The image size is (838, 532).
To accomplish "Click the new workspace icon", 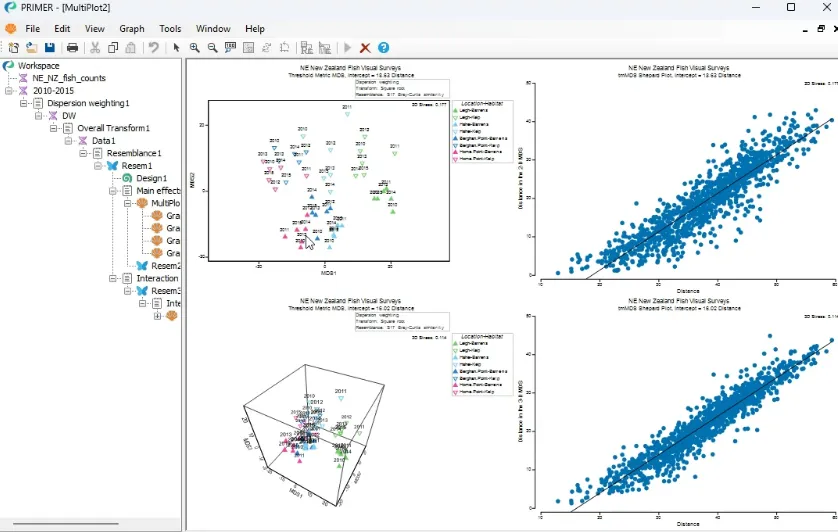I will tap(13, 48).
